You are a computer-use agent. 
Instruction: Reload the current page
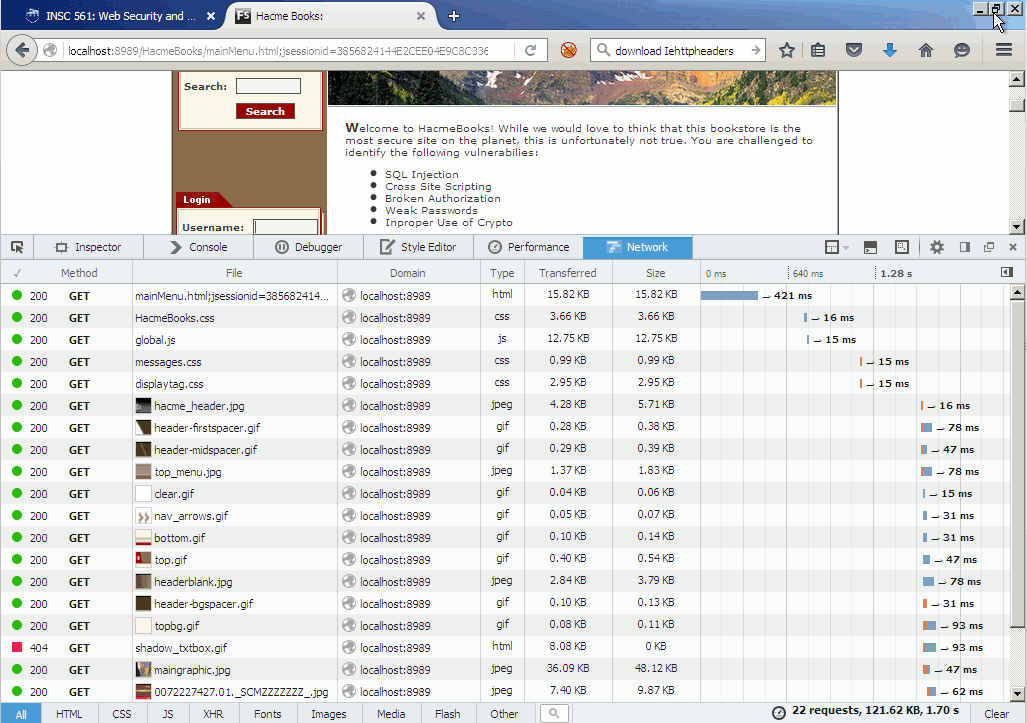point(530,50)
